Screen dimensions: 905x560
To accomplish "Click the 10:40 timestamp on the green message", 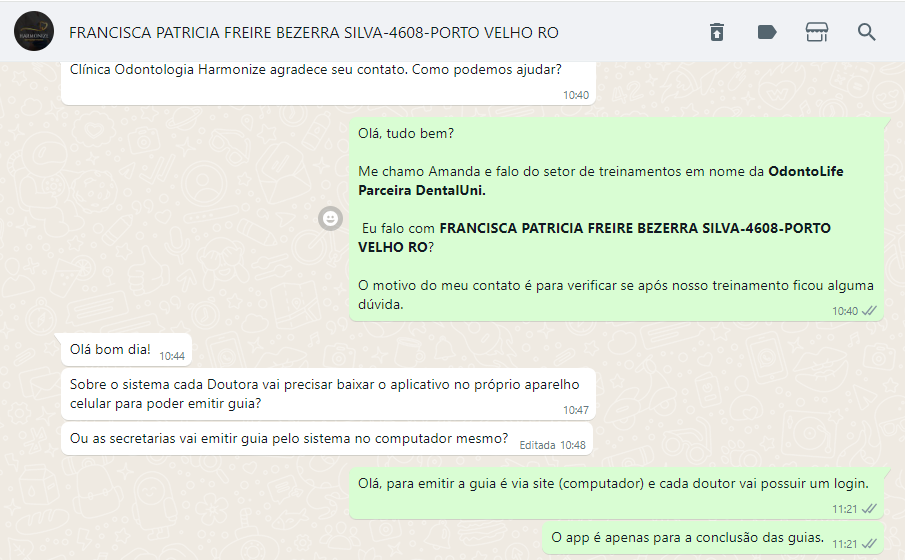I will tap(844, 311).
